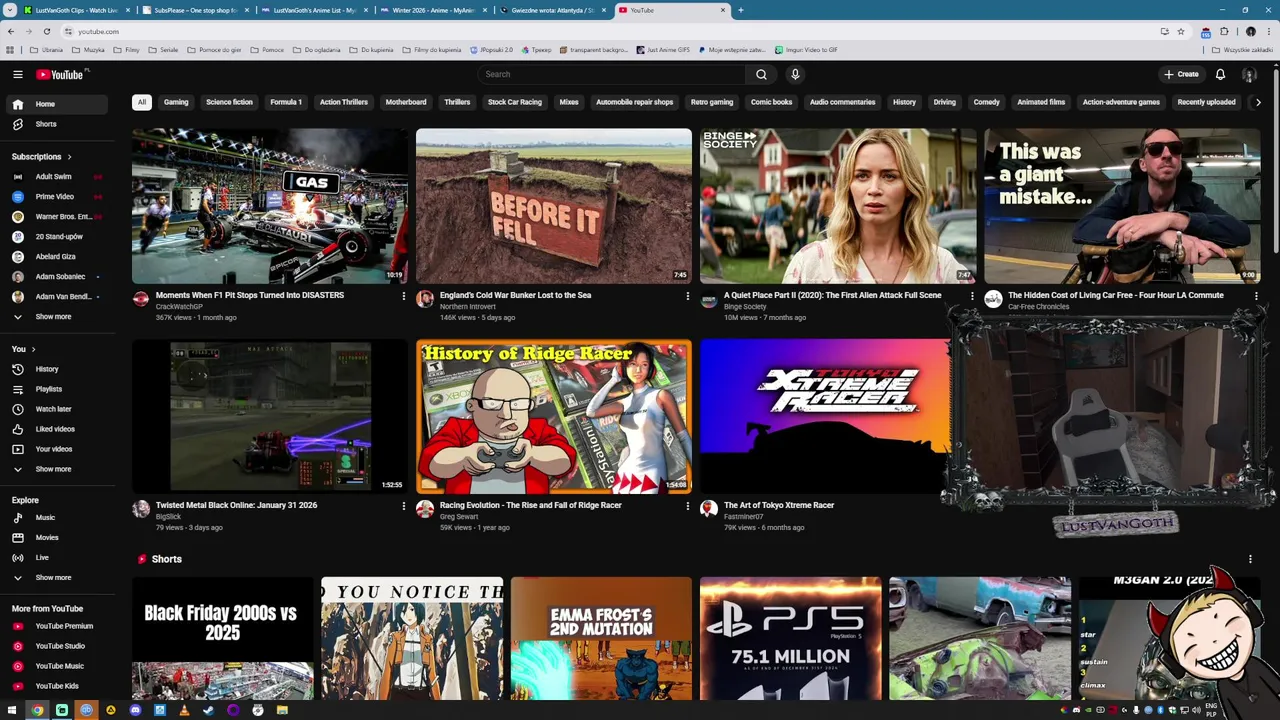Open the Subscriptions section chevron
The image size is (1280, 720).
coord(69,157)
